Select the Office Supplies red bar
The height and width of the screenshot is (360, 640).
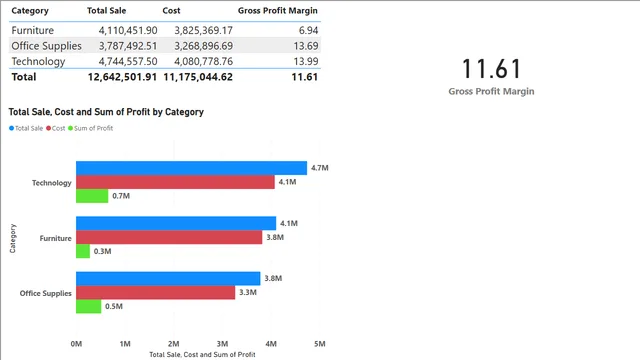(x=156, y=292)
